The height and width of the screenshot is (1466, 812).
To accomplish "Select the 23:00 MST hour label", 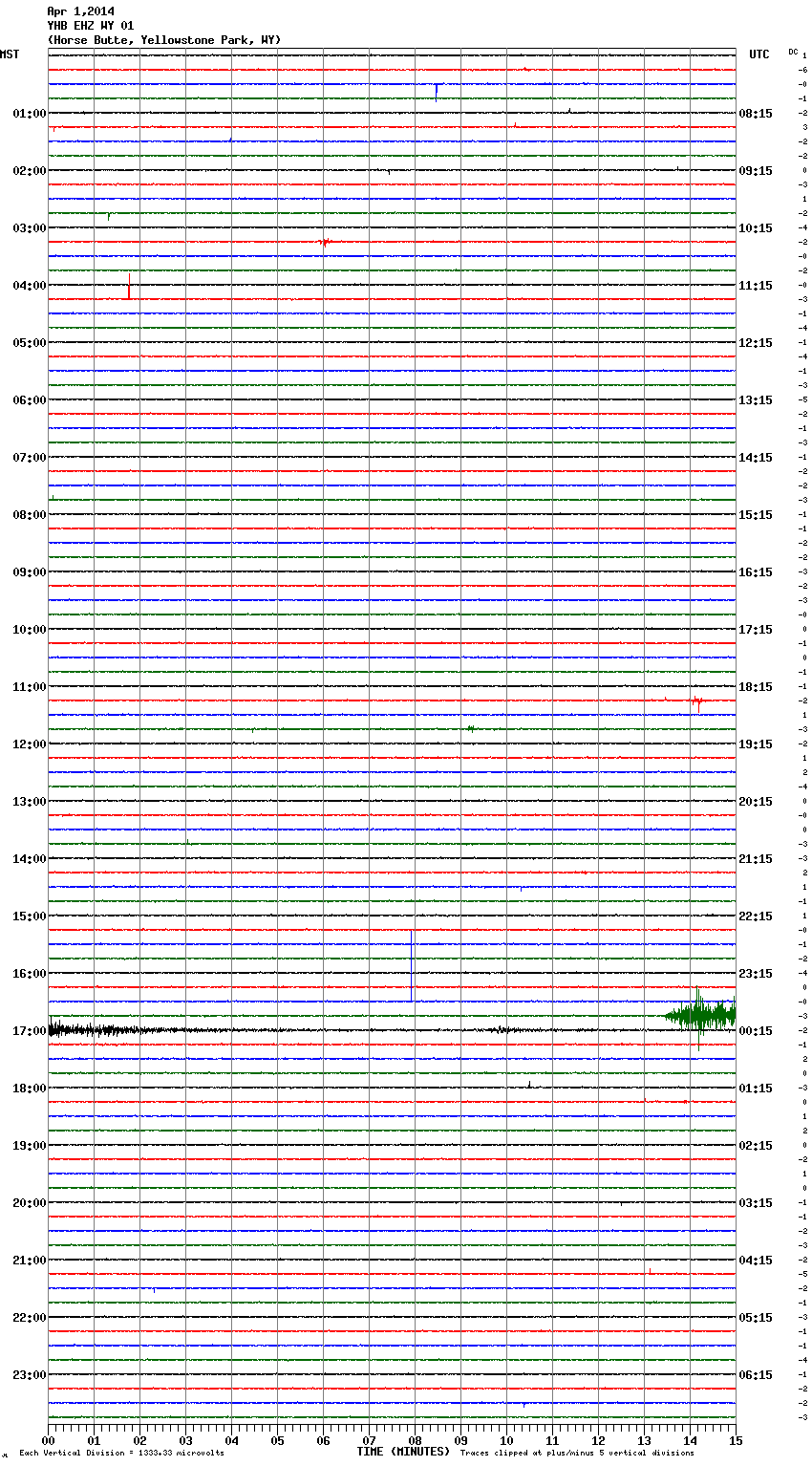I will point(29,1374).
